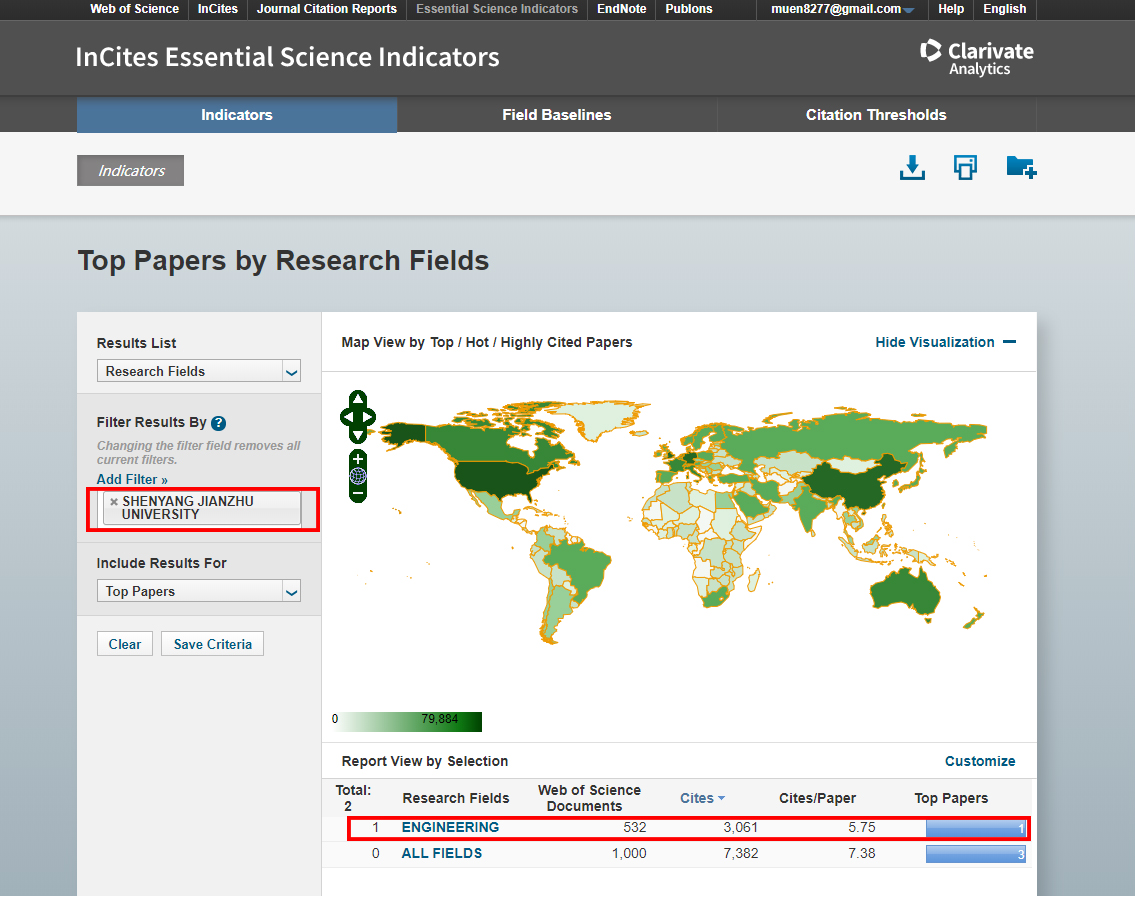Click the print icon
Screen dimensions: 1136x897
965,167
